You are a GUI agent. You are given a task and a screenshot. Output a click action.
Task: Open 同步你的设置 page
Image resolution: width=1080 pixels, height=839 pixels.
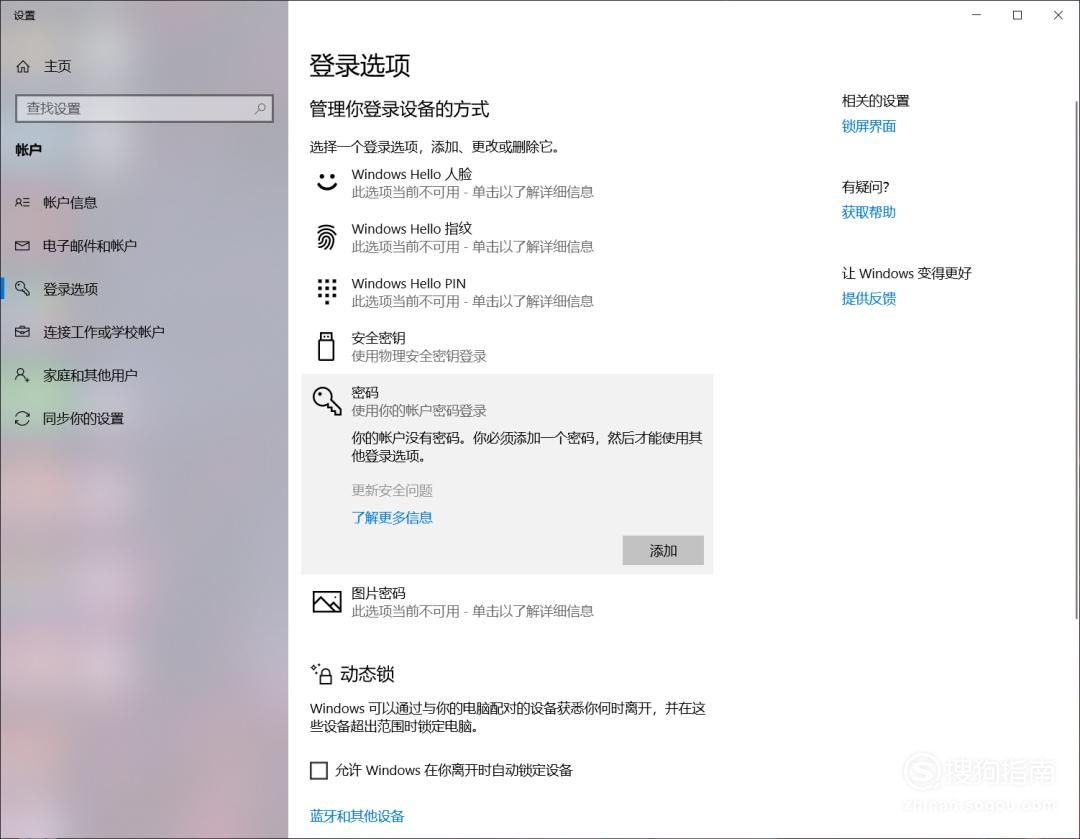click(x=83, y=419)
